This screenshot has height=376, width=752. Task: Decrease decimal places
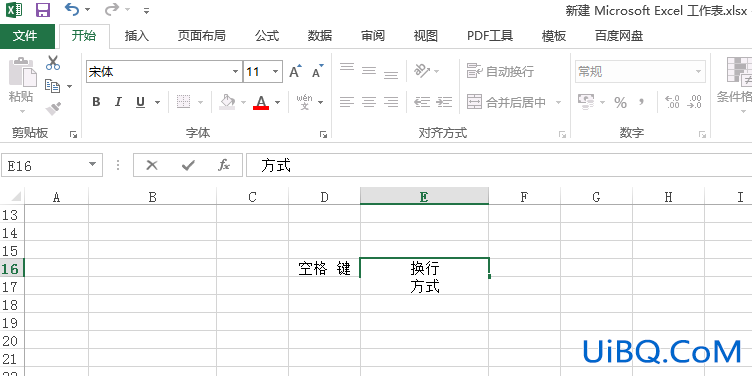pos(694,102)
